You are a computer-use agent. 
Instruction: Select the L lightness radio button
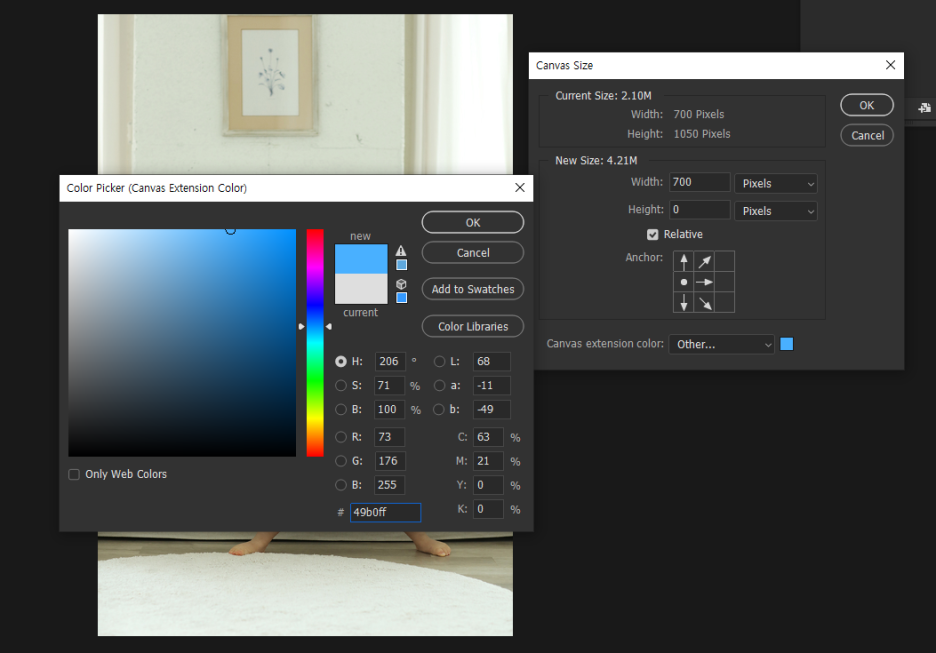[439, 361]
